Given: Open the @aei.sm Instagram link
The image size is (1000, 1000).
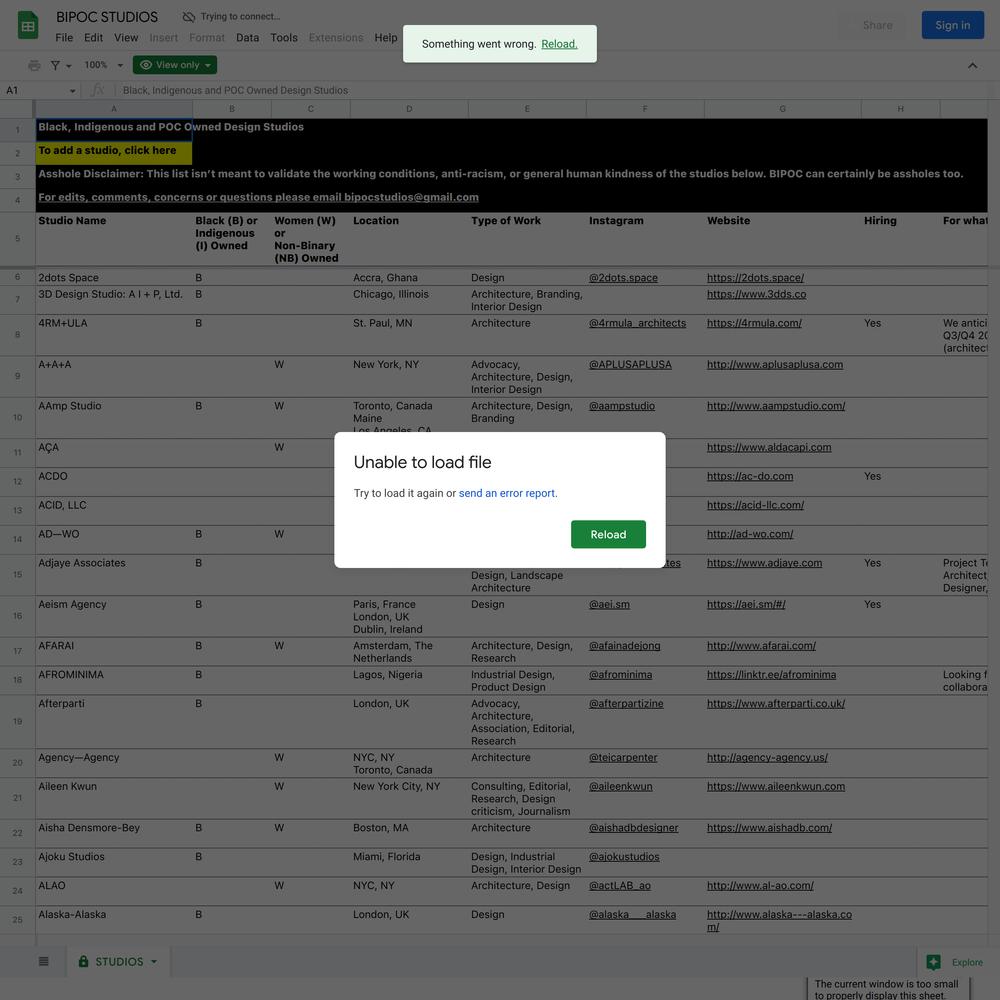Looking at the screenshot, I should 609,605.
